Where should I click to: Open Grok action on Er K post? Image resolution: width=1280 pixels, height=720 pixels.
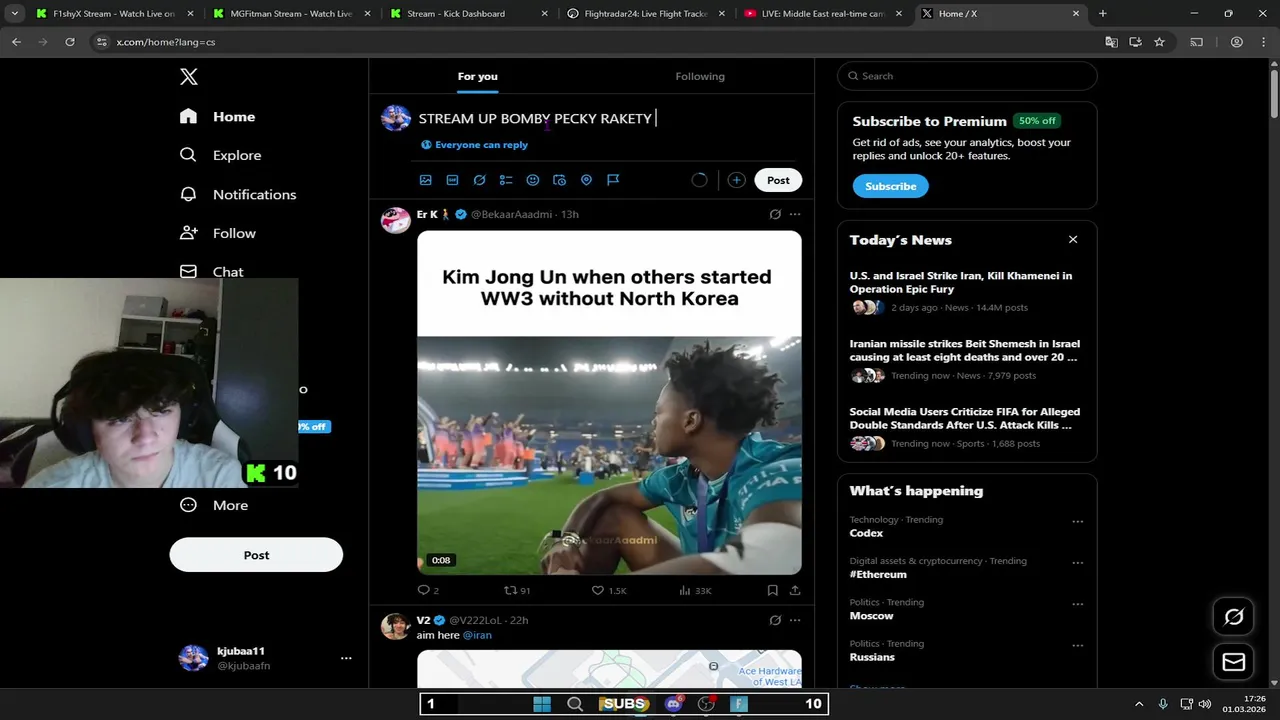775,214
